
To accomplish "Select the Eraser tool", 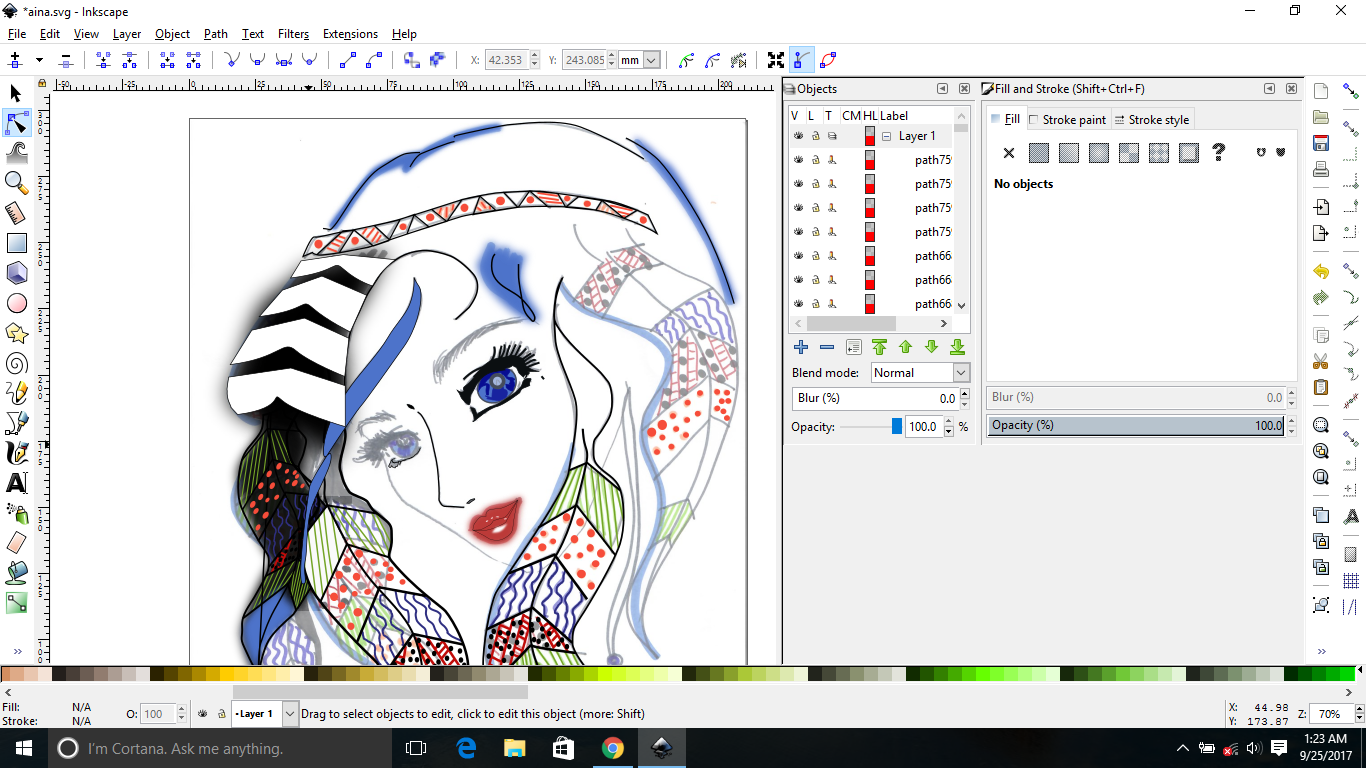I will tap(16, 543).
